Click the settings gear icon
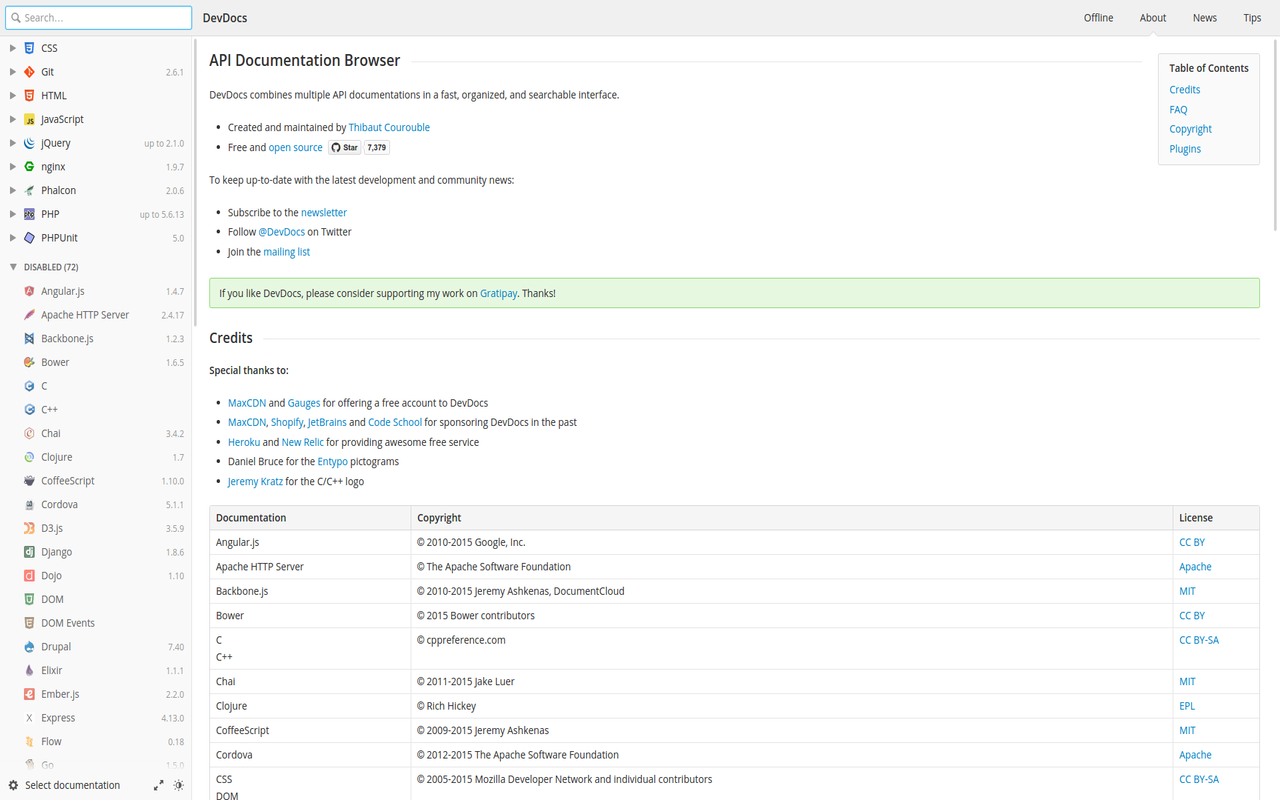1280x800 pixels. point(13,785)
